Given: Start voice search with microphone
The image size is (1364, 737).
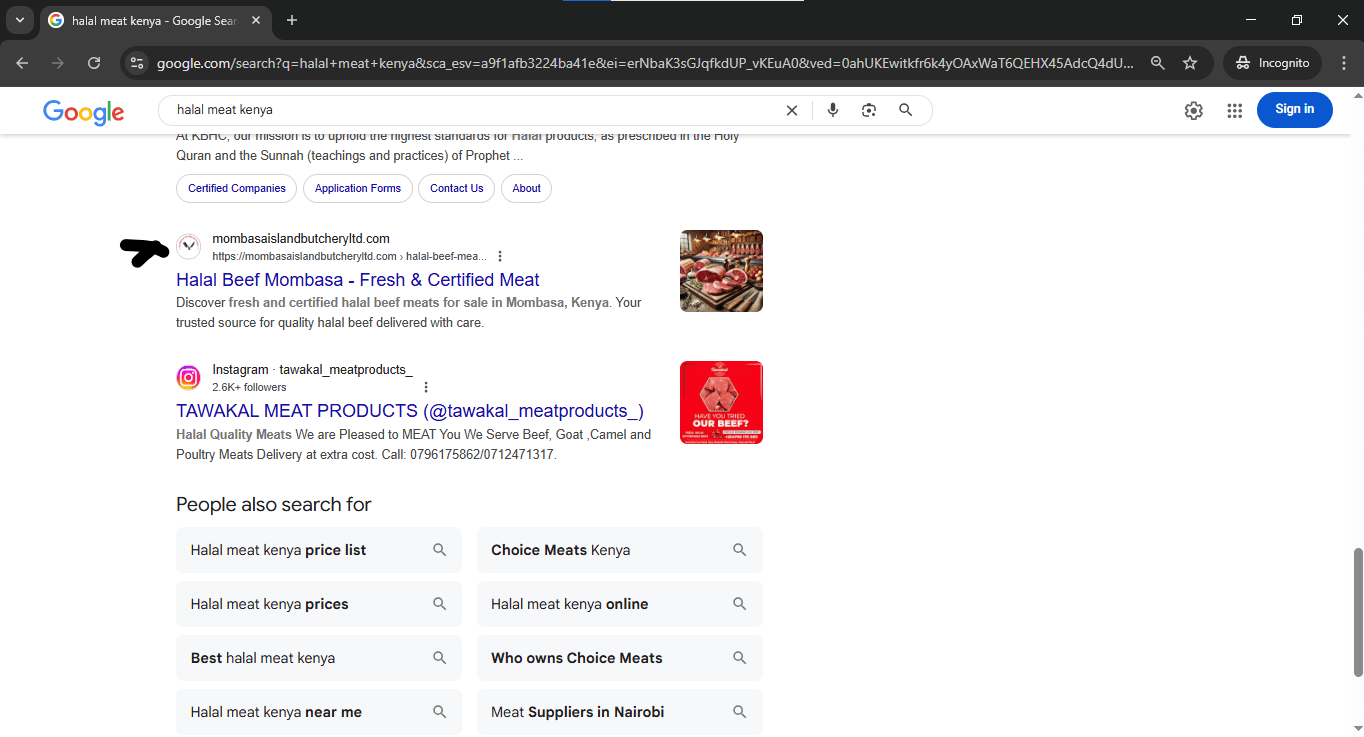Looking at the screenshot, I should [833, 110].
